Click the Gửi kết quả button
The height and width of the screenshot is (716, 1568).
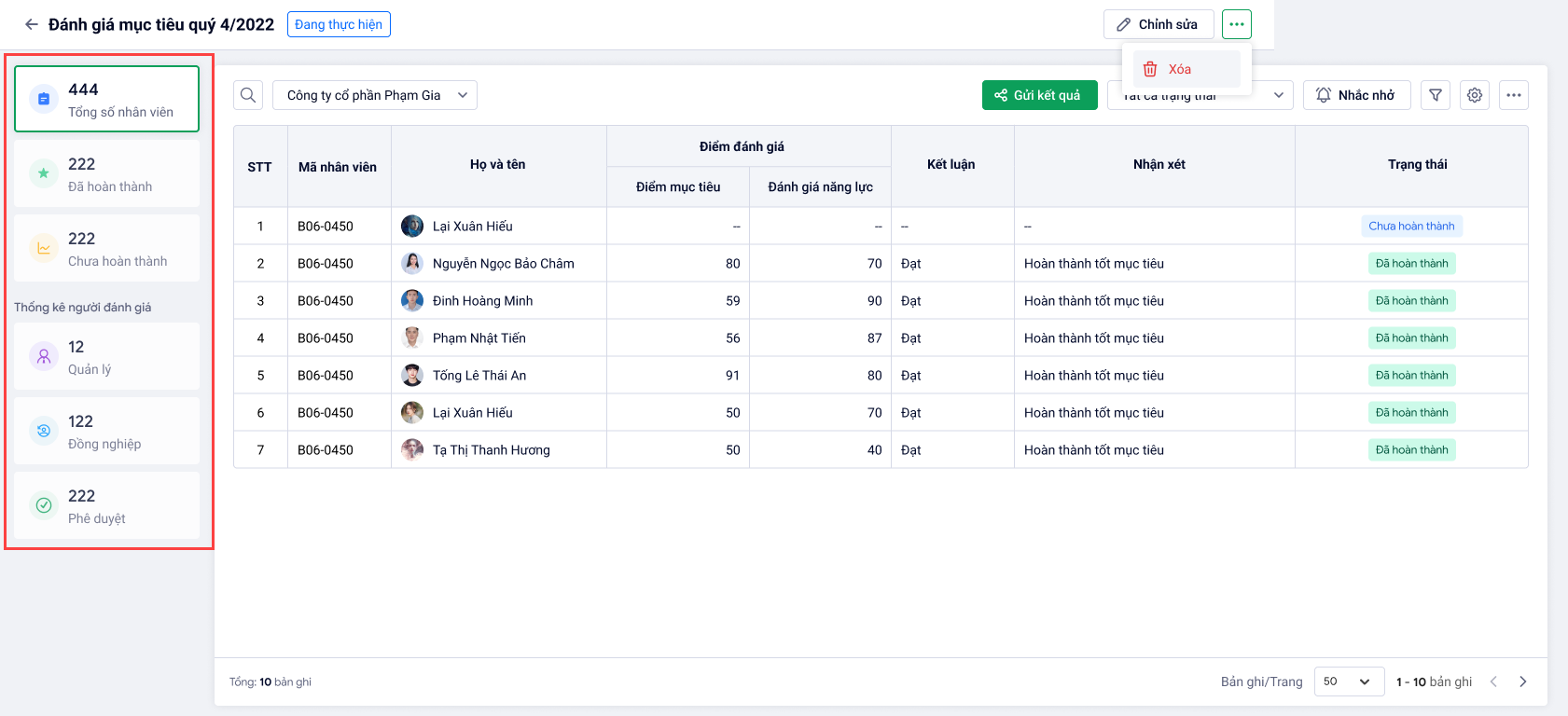click(x=1039, y=95)
